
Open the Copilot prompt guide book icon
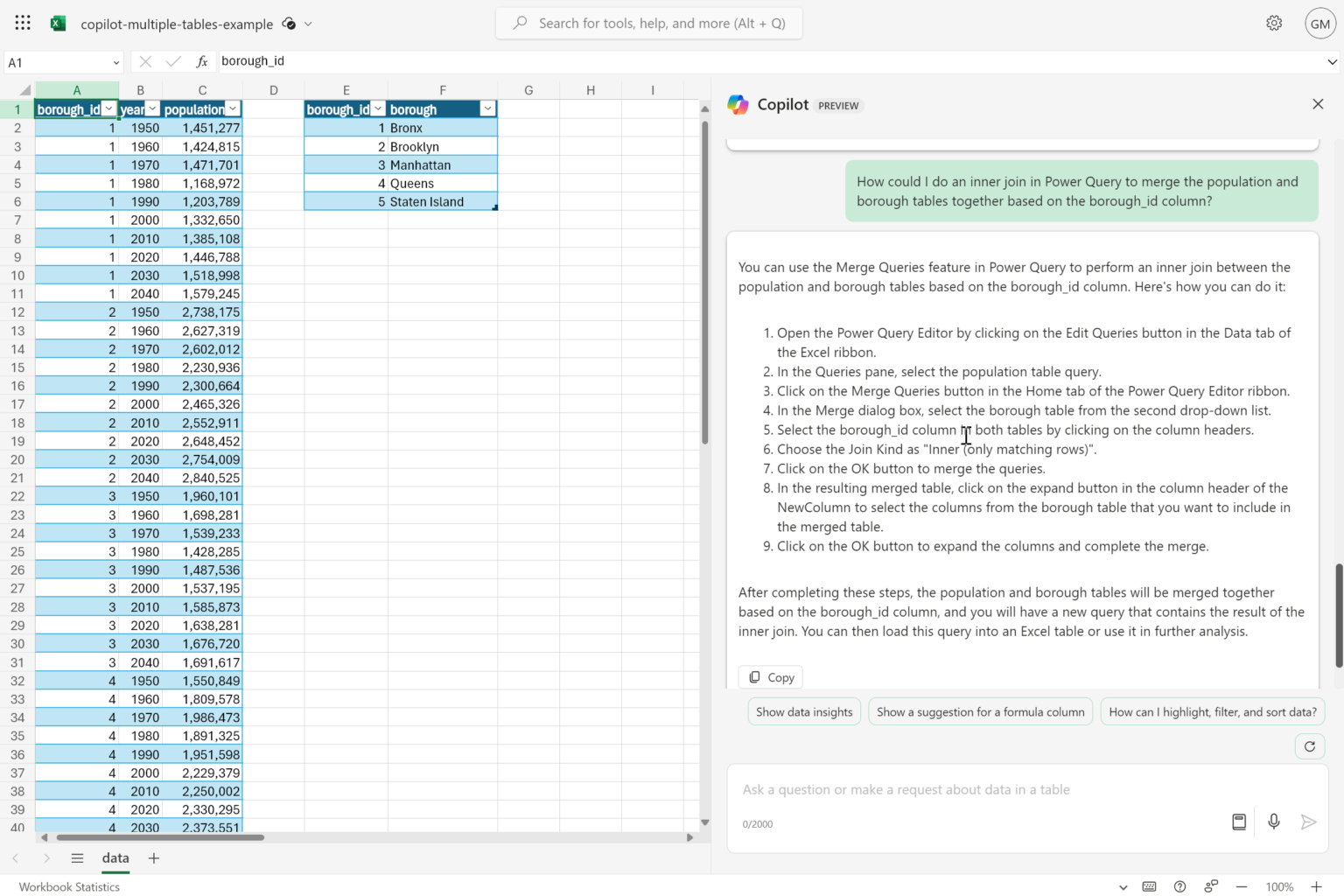pos(1239,822)
